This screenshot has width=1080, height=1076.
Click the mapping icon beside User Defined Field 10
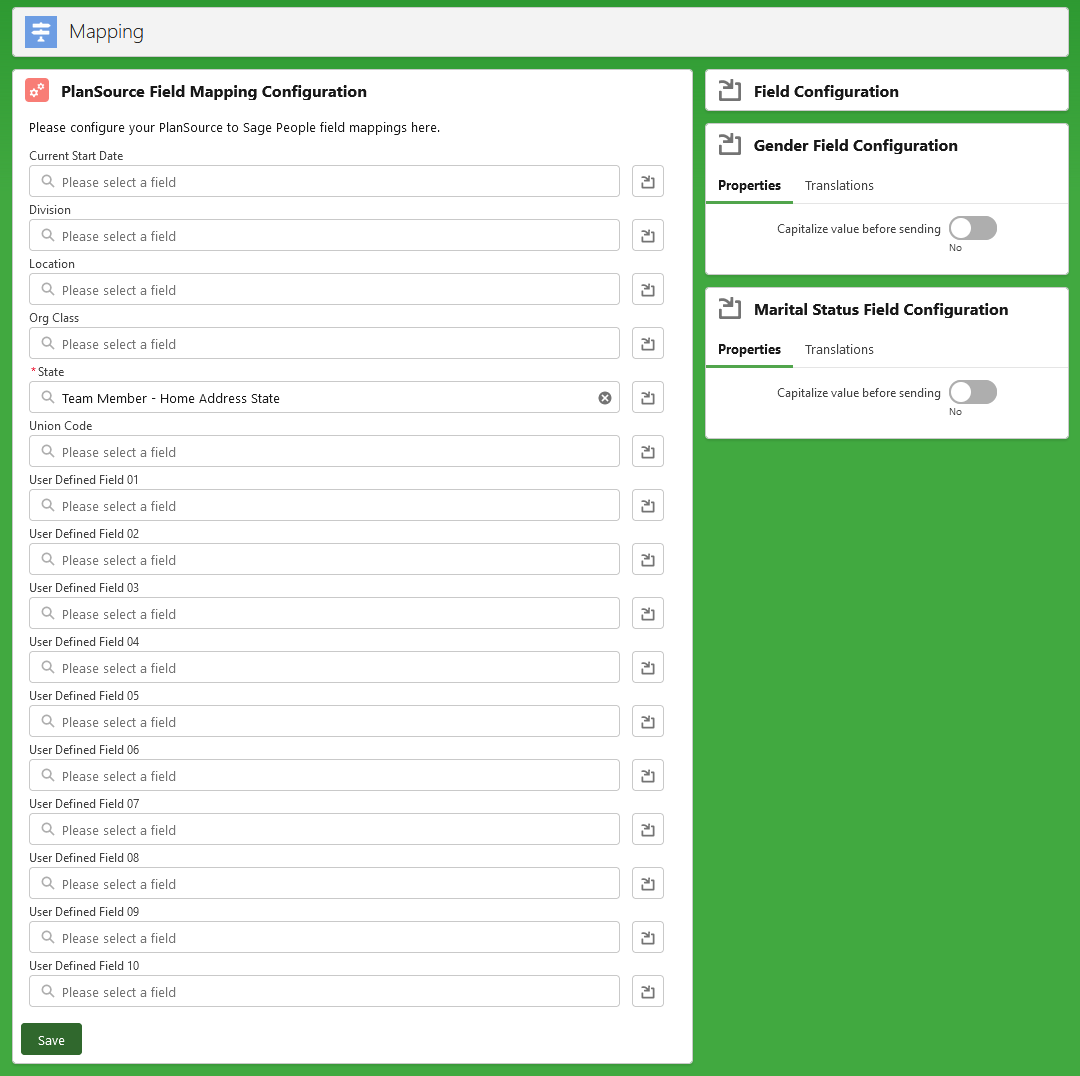pyautogui.click(x=647, y=991)
